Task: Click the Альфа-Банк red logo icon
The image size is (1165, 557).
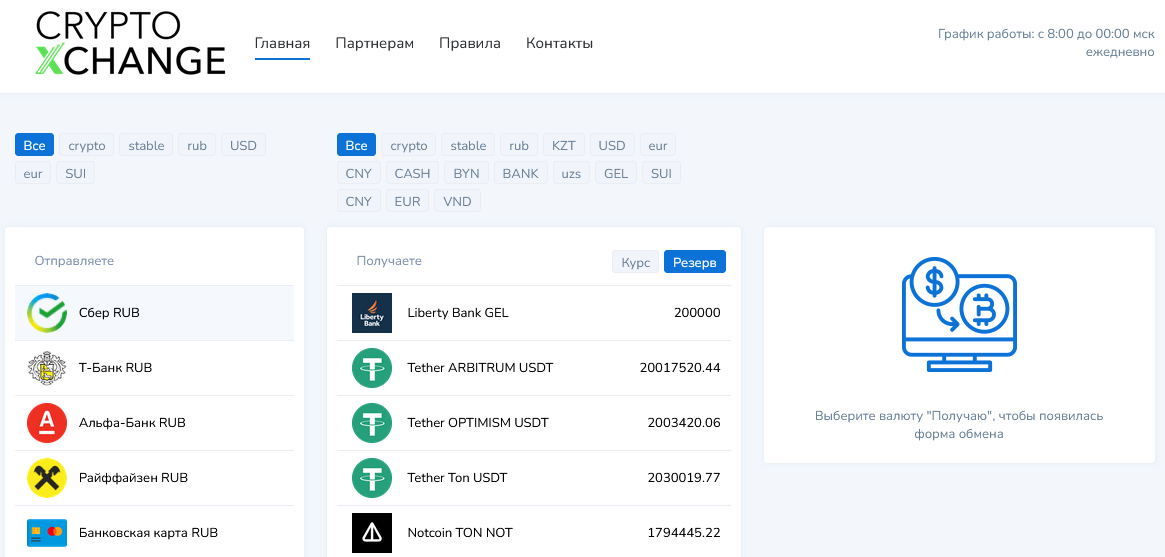Action: [48, 423]
